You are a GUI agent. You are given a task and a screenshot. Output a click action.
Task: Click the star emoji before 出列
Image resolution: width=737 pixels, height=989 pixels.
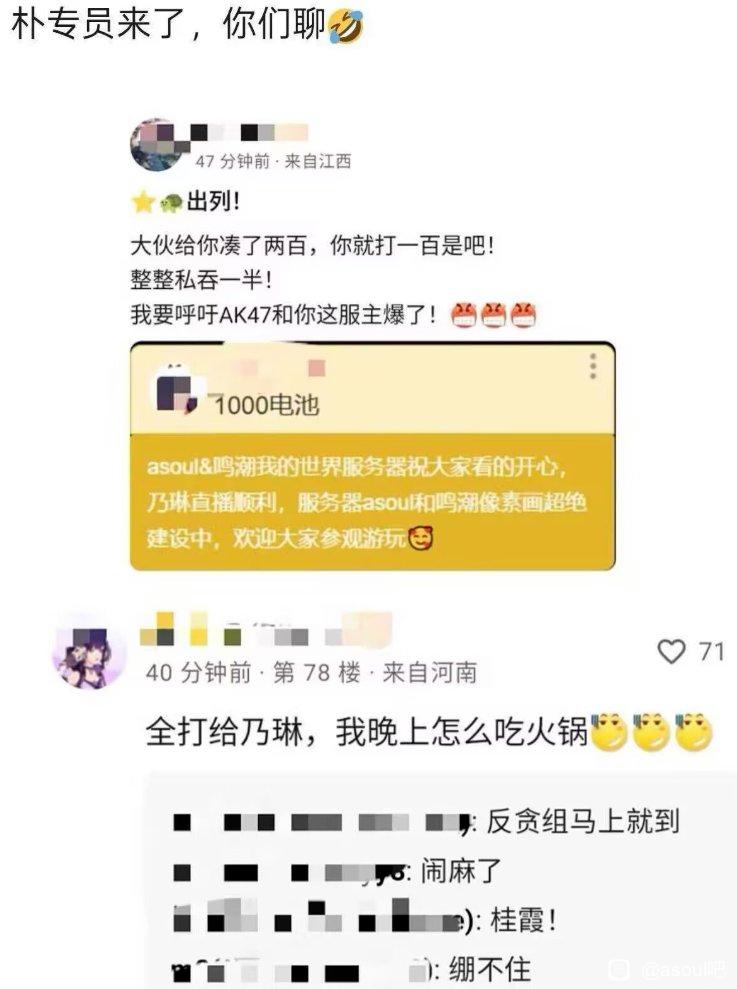click(143, 202)
